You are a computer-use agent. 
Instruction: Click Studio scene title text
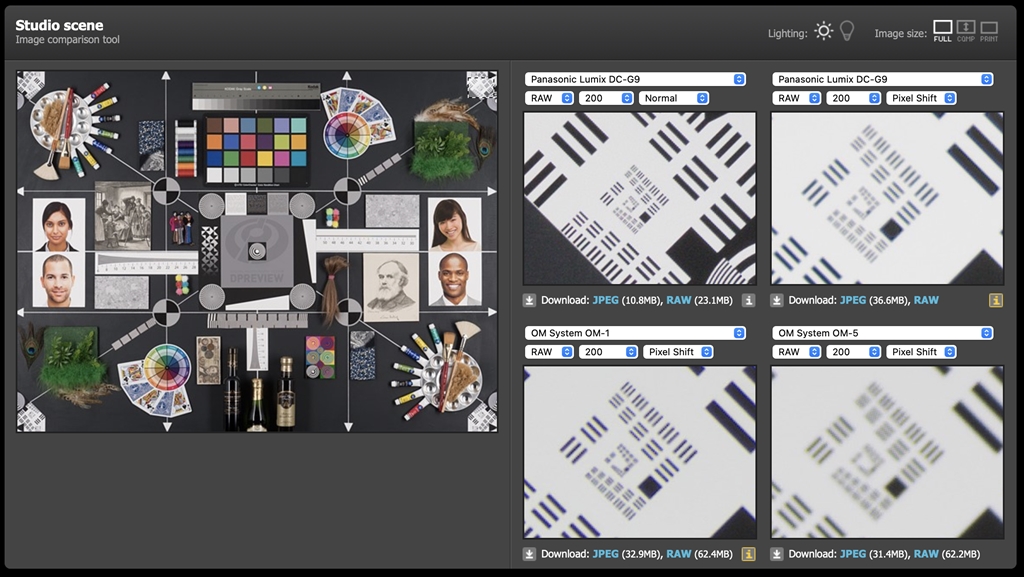pyautogui.click(x=59, y=25)
